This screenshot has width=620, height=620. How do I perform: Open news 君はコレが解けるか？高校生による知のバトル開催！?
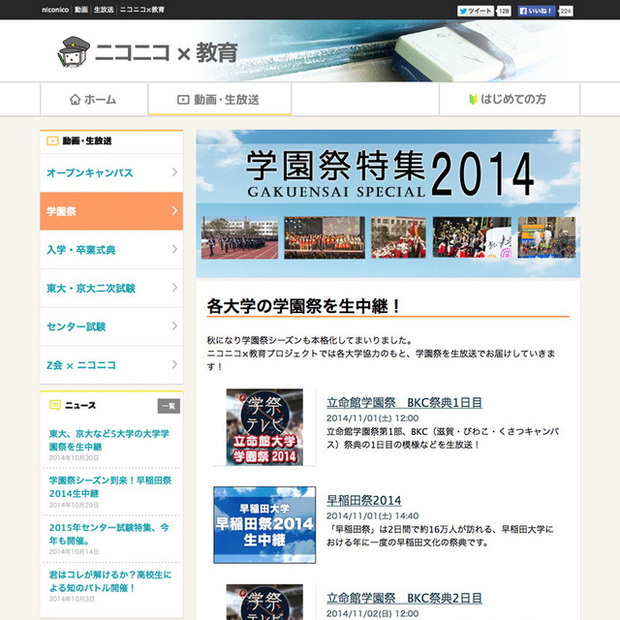point(110,581)
